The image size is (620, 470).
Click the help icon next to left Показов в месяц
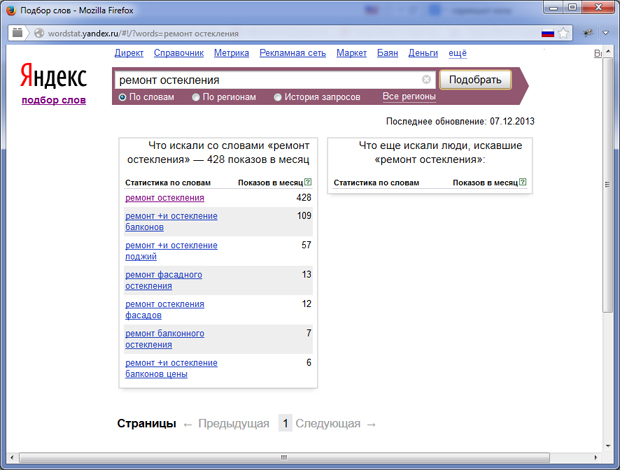click(x=308, y=182)
